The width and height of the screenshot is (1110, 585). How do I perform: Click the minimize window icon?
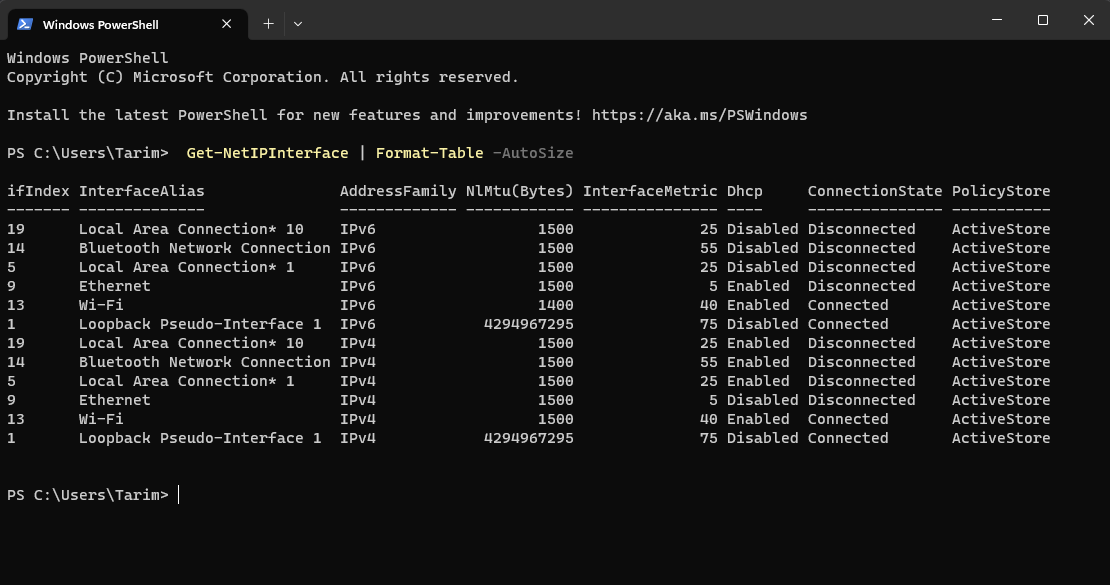tap(996, 20)
